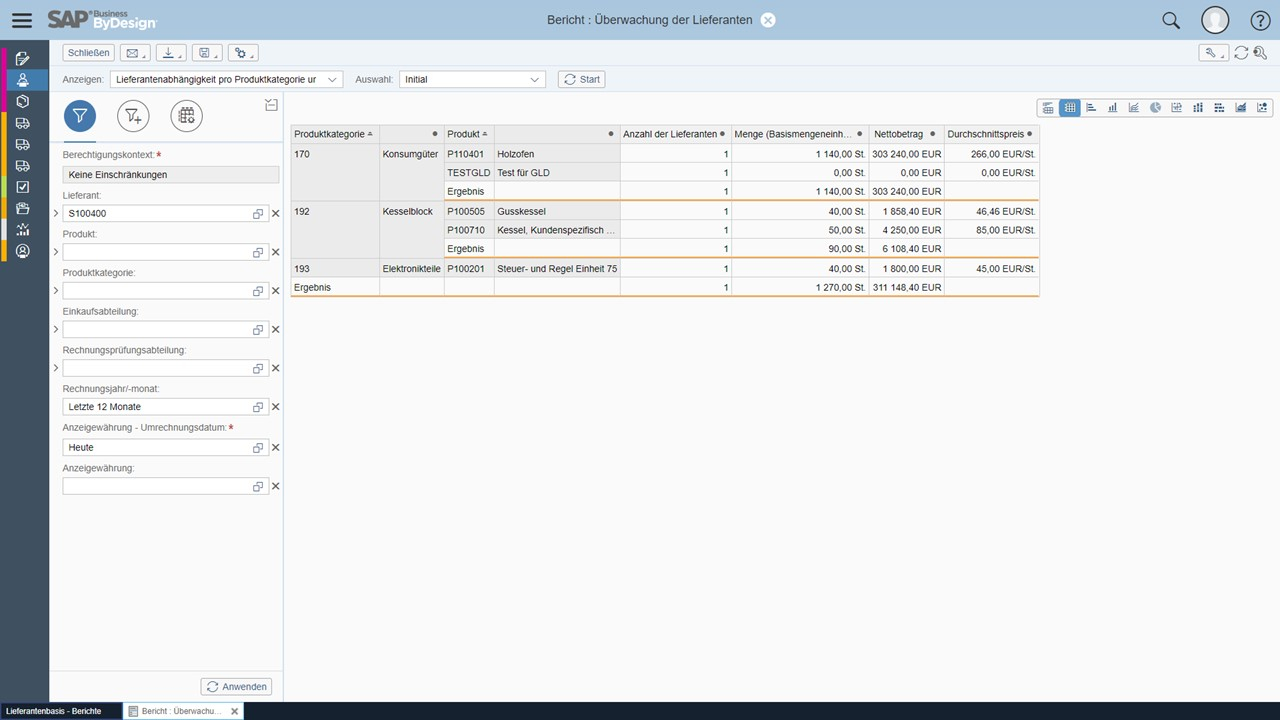Select the Holzofen product cell
This screenshot has width=1280, height=720.
pos(557,154)
